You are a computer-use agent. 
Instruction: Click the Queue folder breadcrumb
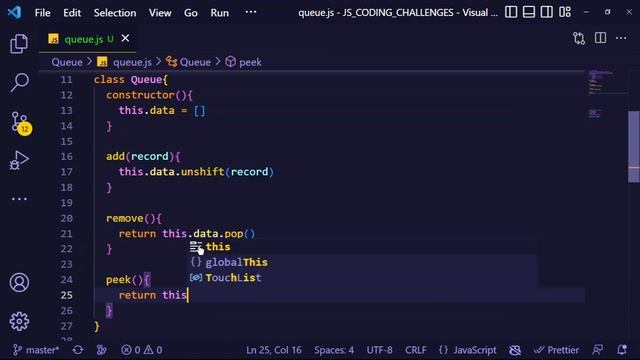(x=67, y=62)
